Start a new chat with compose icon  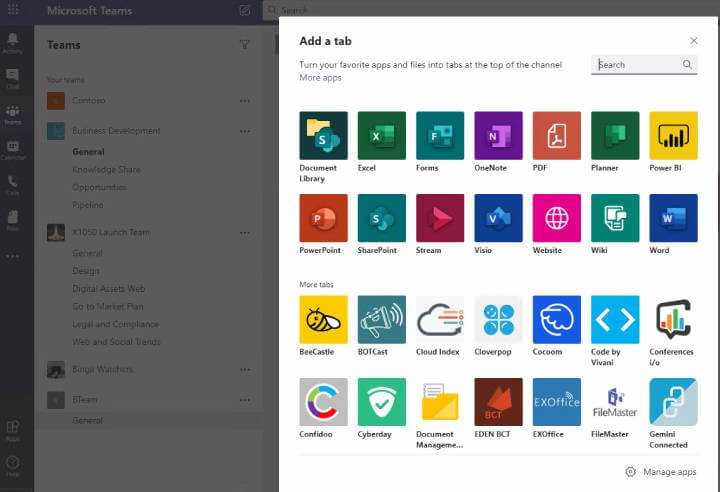(x=245, y=10)
